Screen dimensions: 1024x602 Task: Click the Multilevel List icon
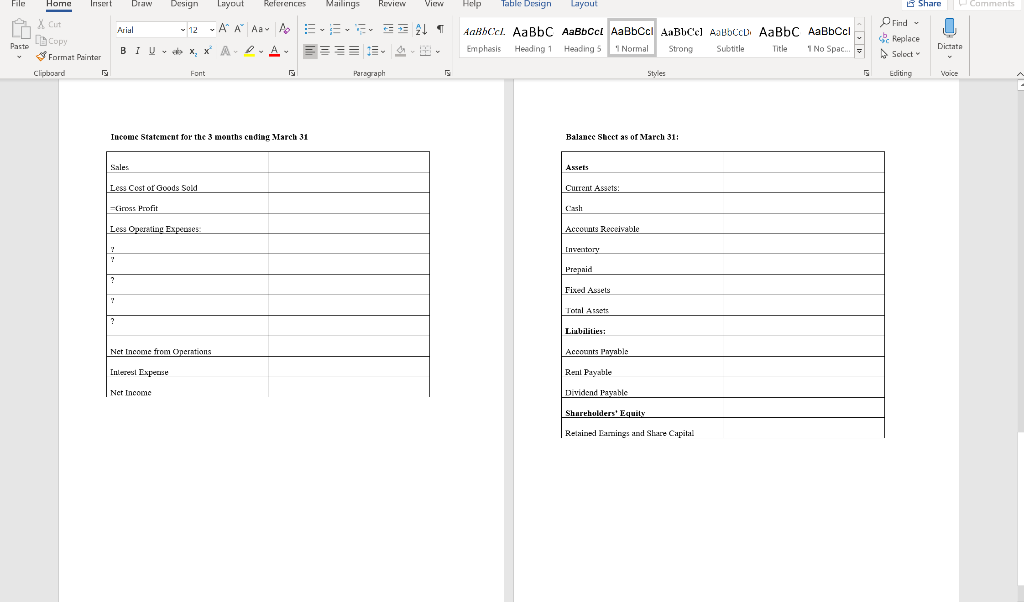click(x=360, y=29)
